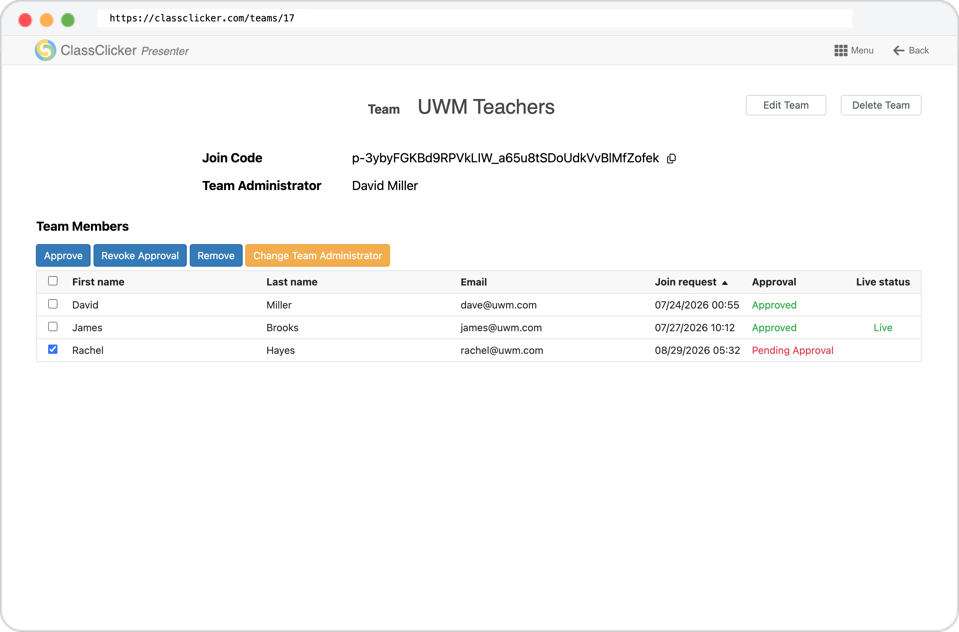Click first name James
The width and height of the screenshot is (959, 632).
[87, 327]
